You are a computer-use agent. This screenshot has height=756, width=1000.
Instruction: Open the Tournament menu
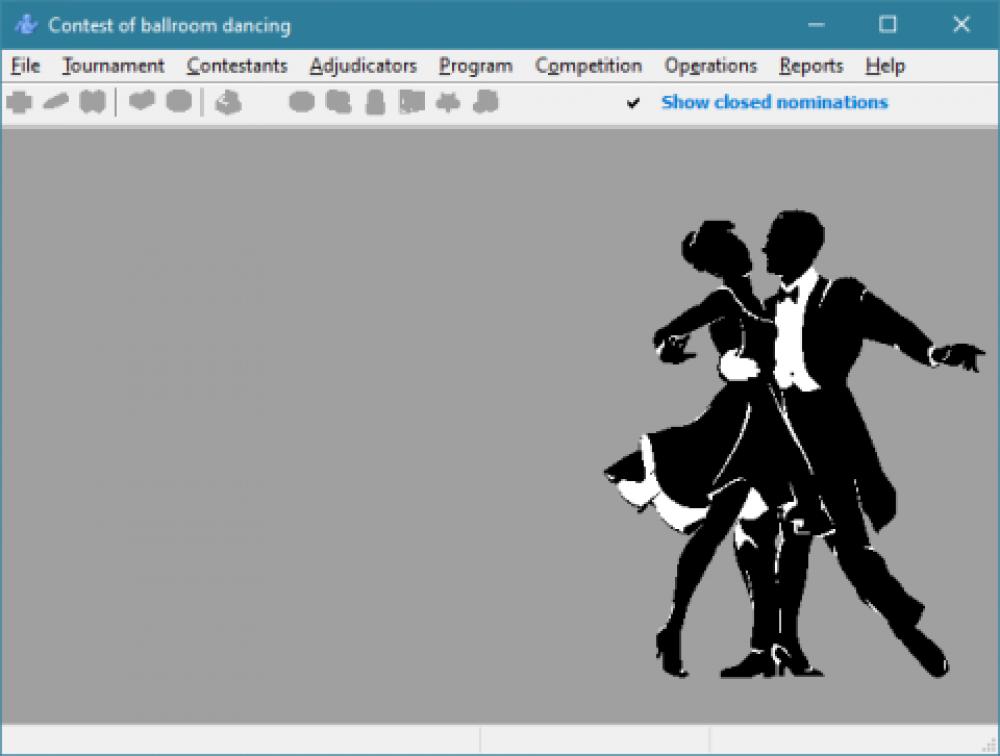point(112,66)
